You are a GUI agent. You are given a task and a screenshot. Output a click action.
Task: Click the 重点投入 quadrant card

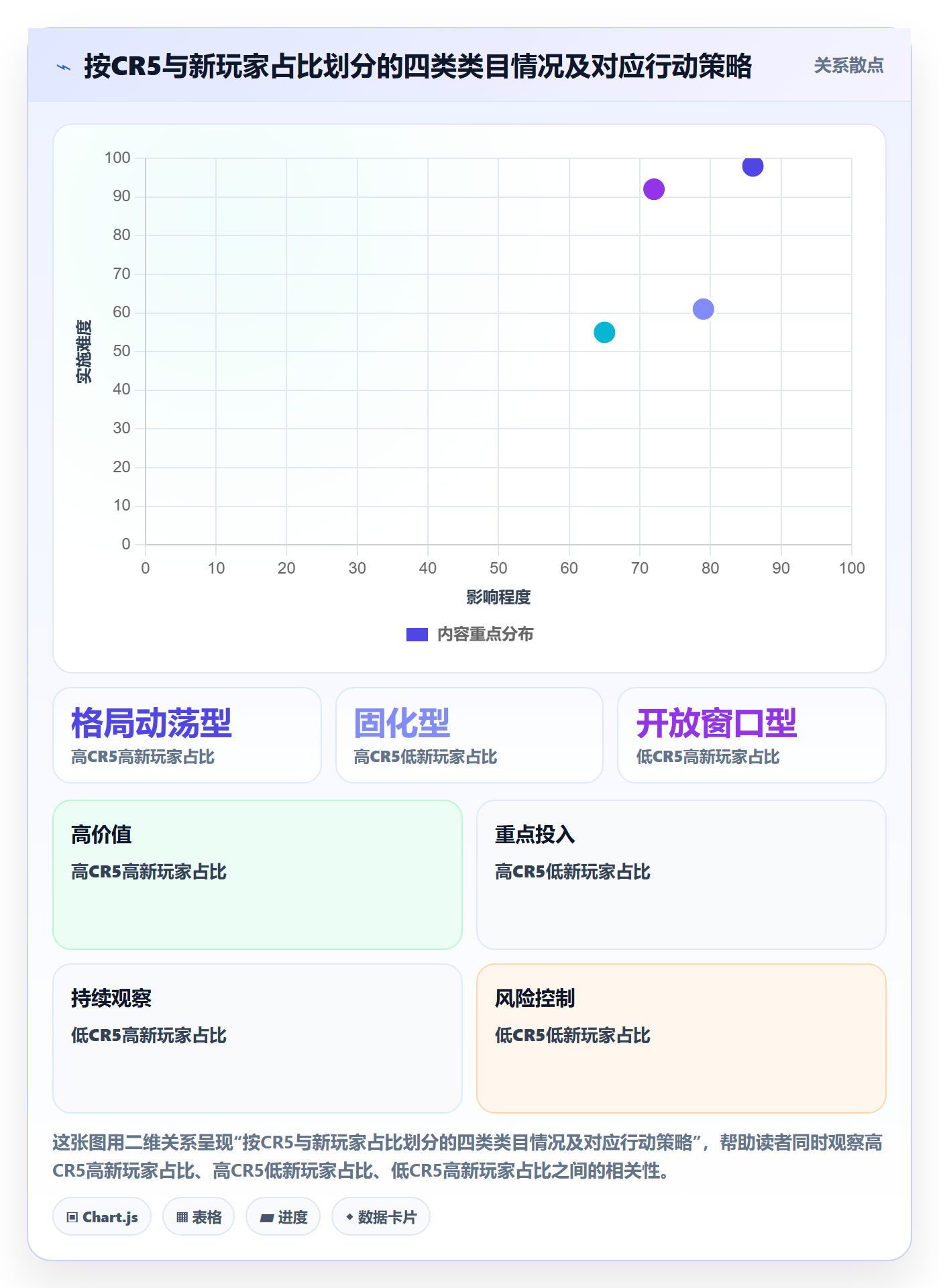click(x=681, y=875)
